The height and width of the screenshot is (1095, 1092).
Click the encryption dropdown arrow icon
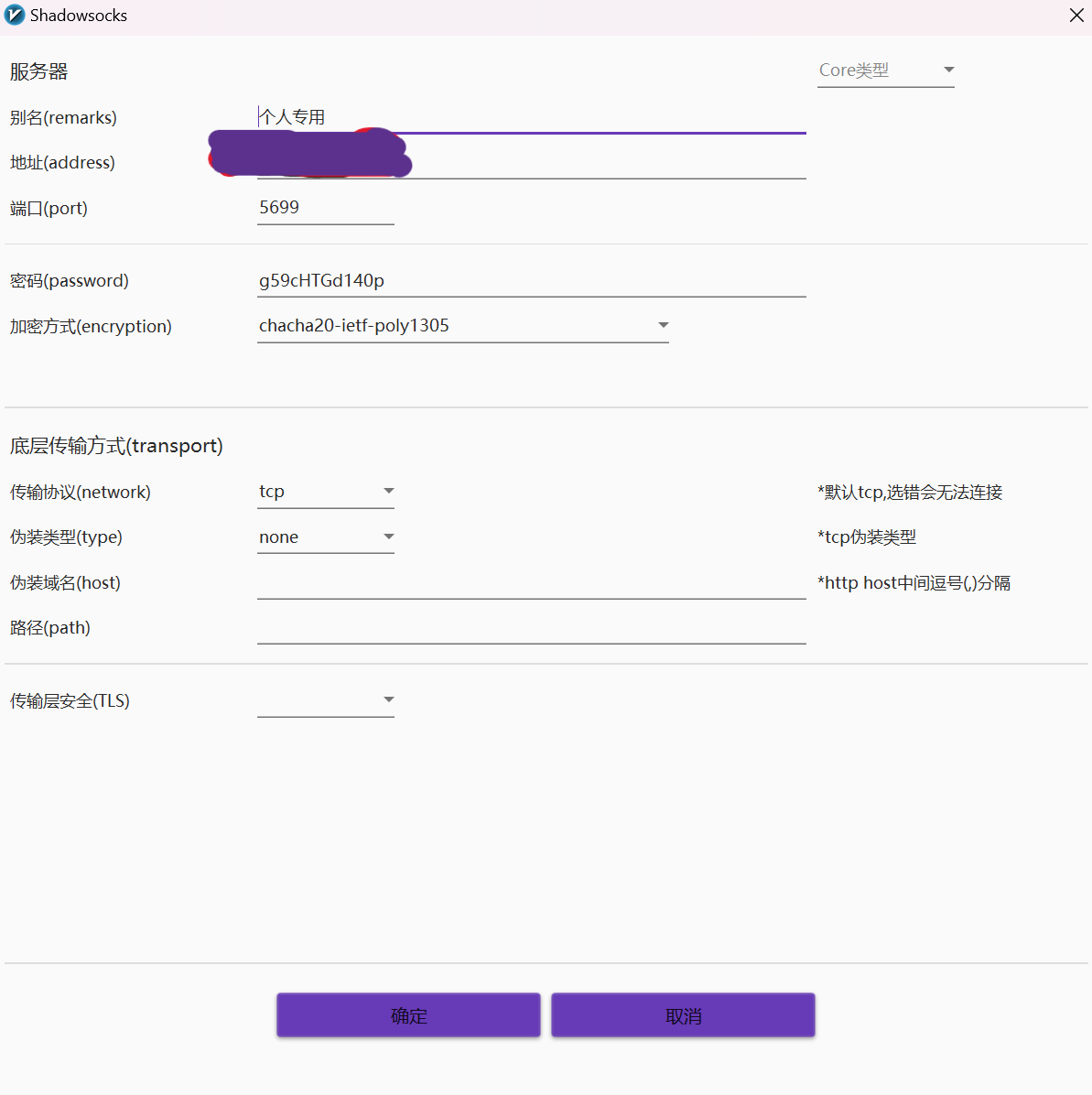point(664,326)
